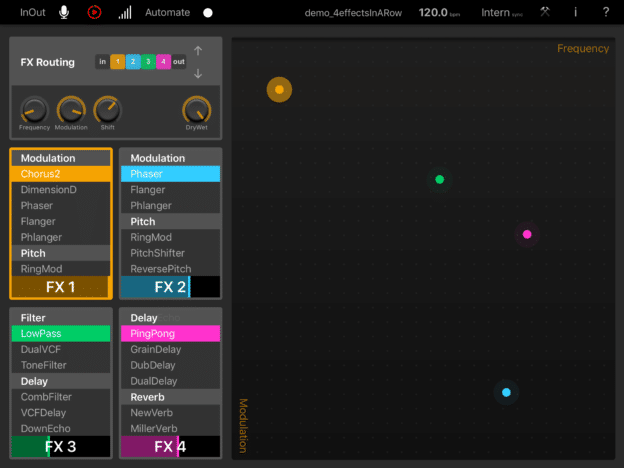Click the orange XY pad dot

[x=279, y=90]
